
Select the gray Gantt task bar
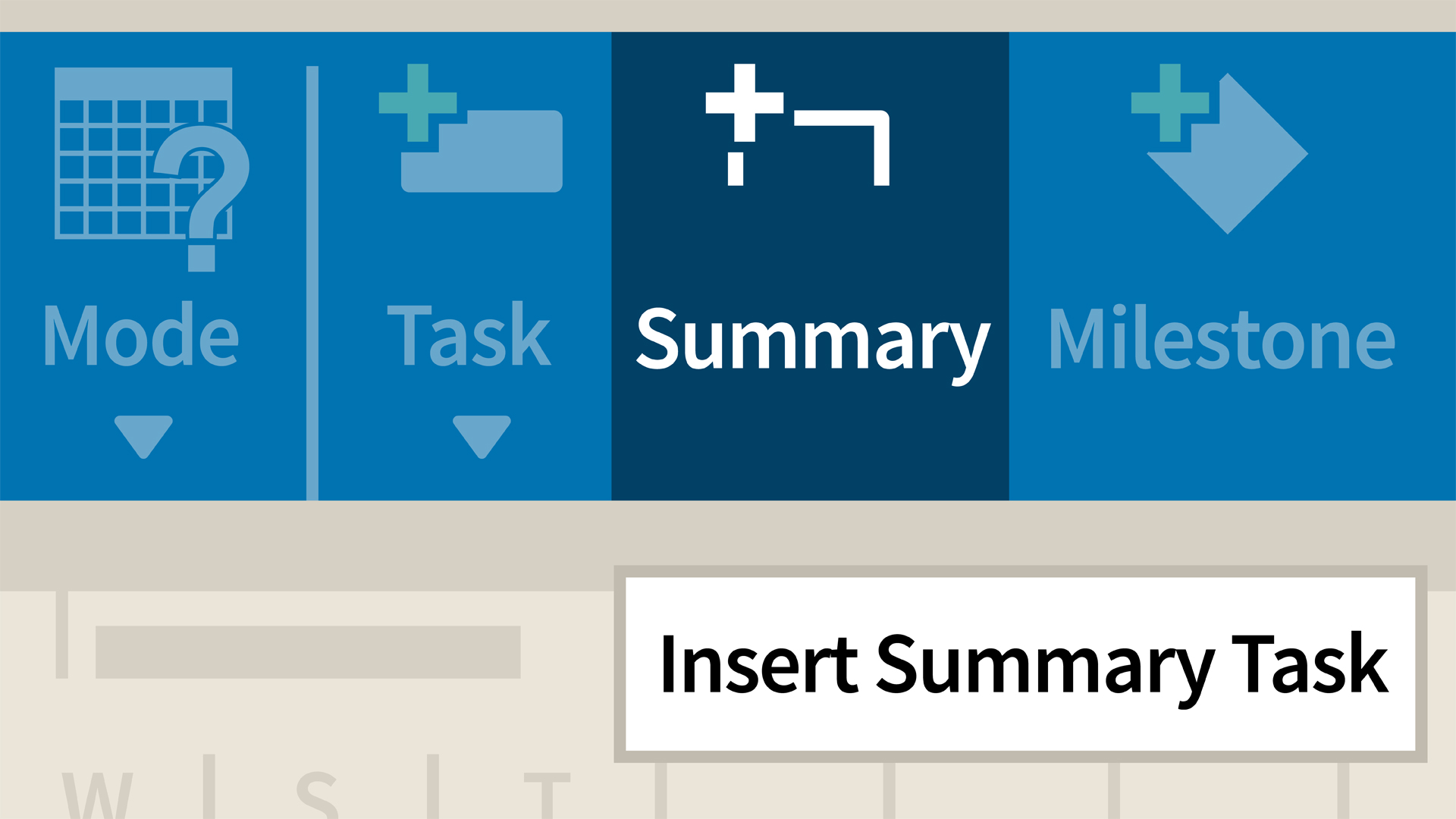pyautogui.click(x=308, y=652)
